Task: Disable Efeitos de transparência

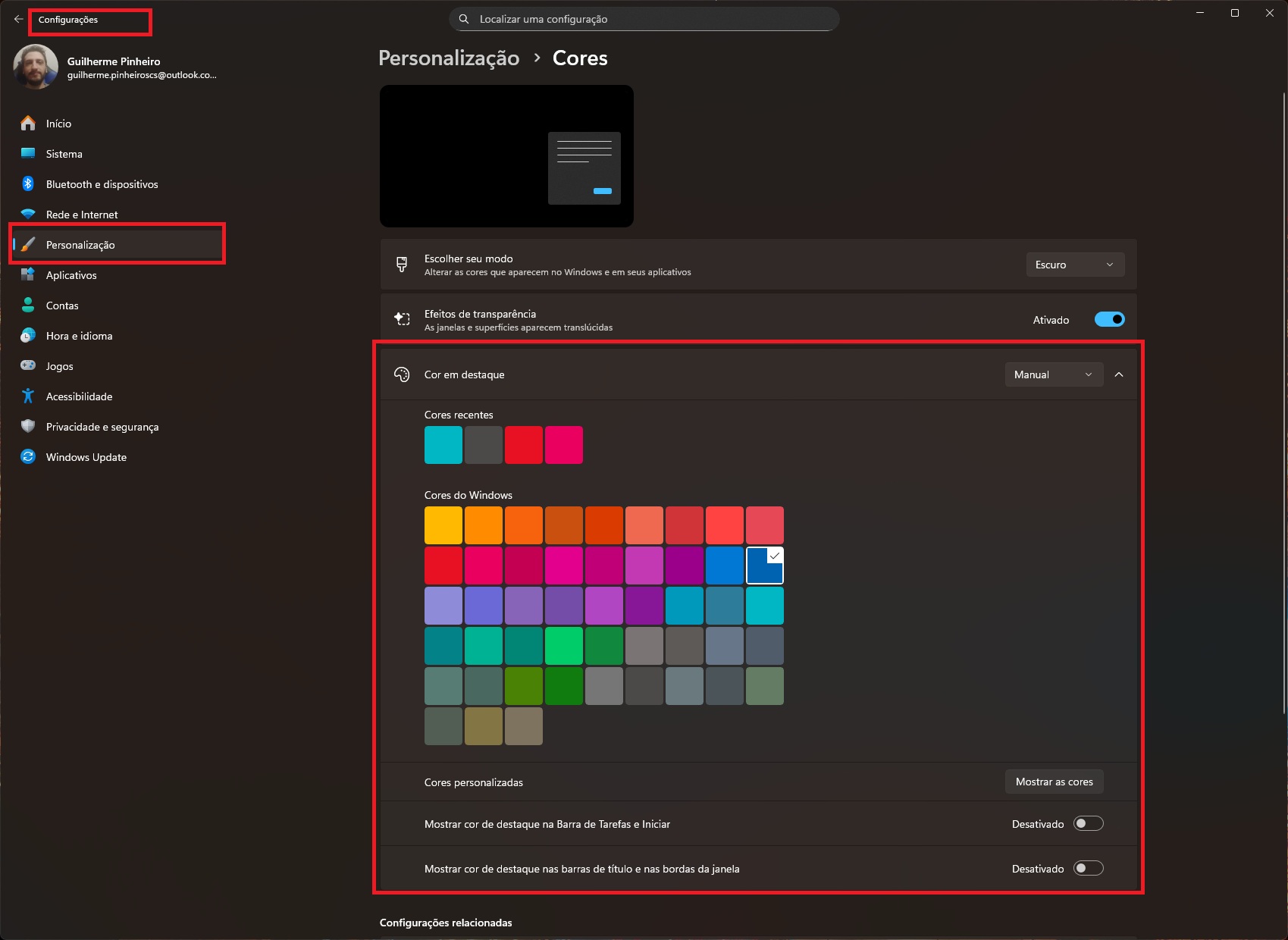Action: click(x=1109, y=318)
